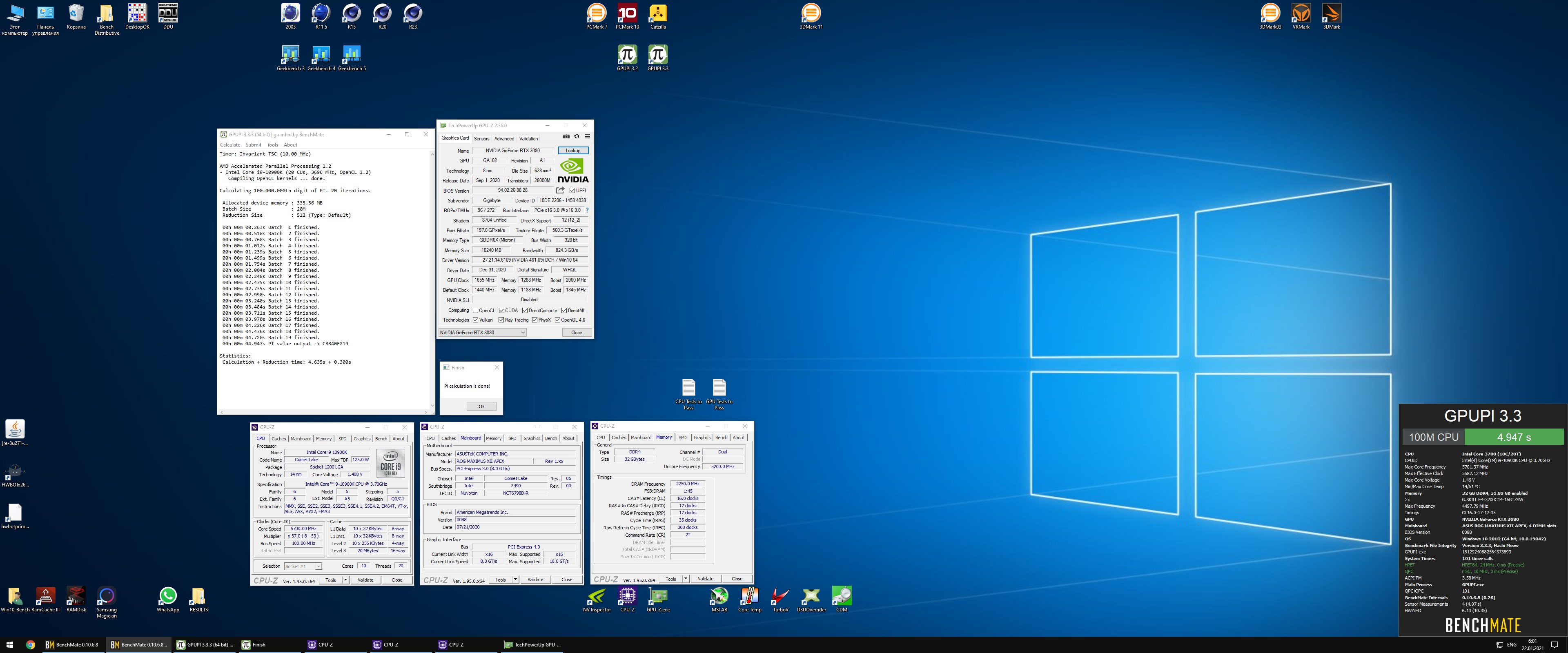Open the TurboV desktop icon

click(780, 600)
